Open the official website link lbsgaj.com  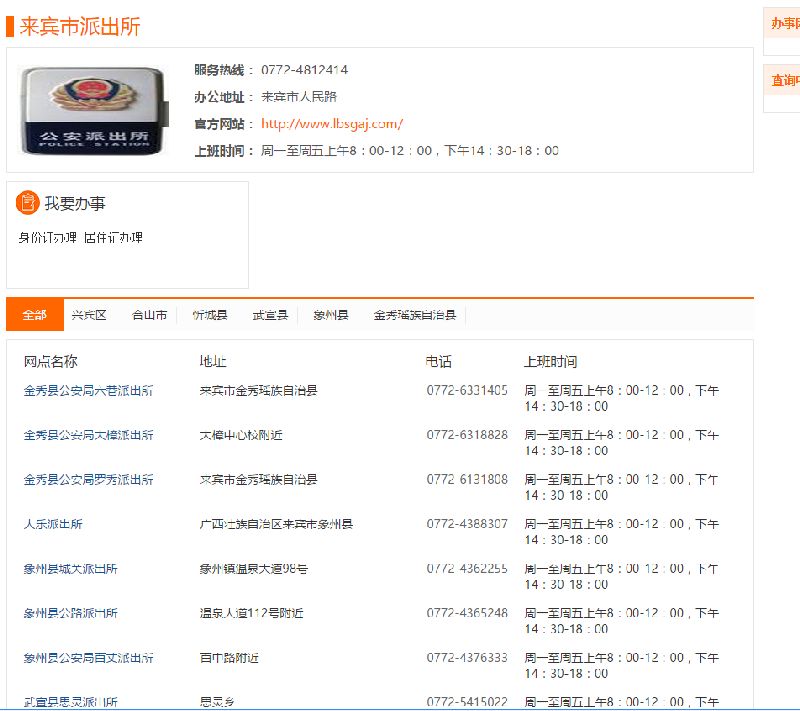coord(332,124)
